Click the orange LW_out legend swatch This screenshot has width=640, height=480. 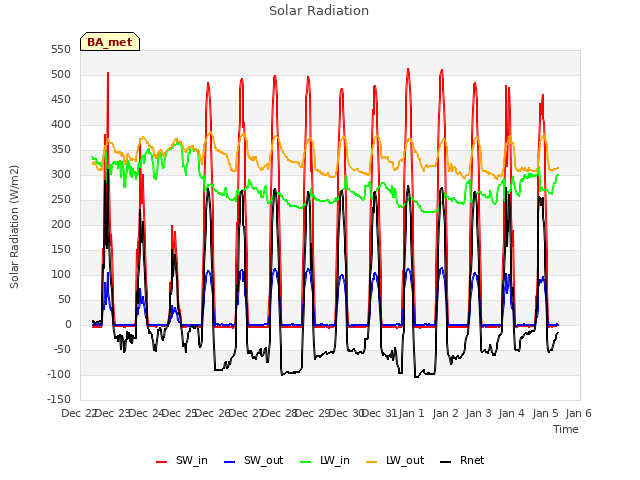(372, 462)
